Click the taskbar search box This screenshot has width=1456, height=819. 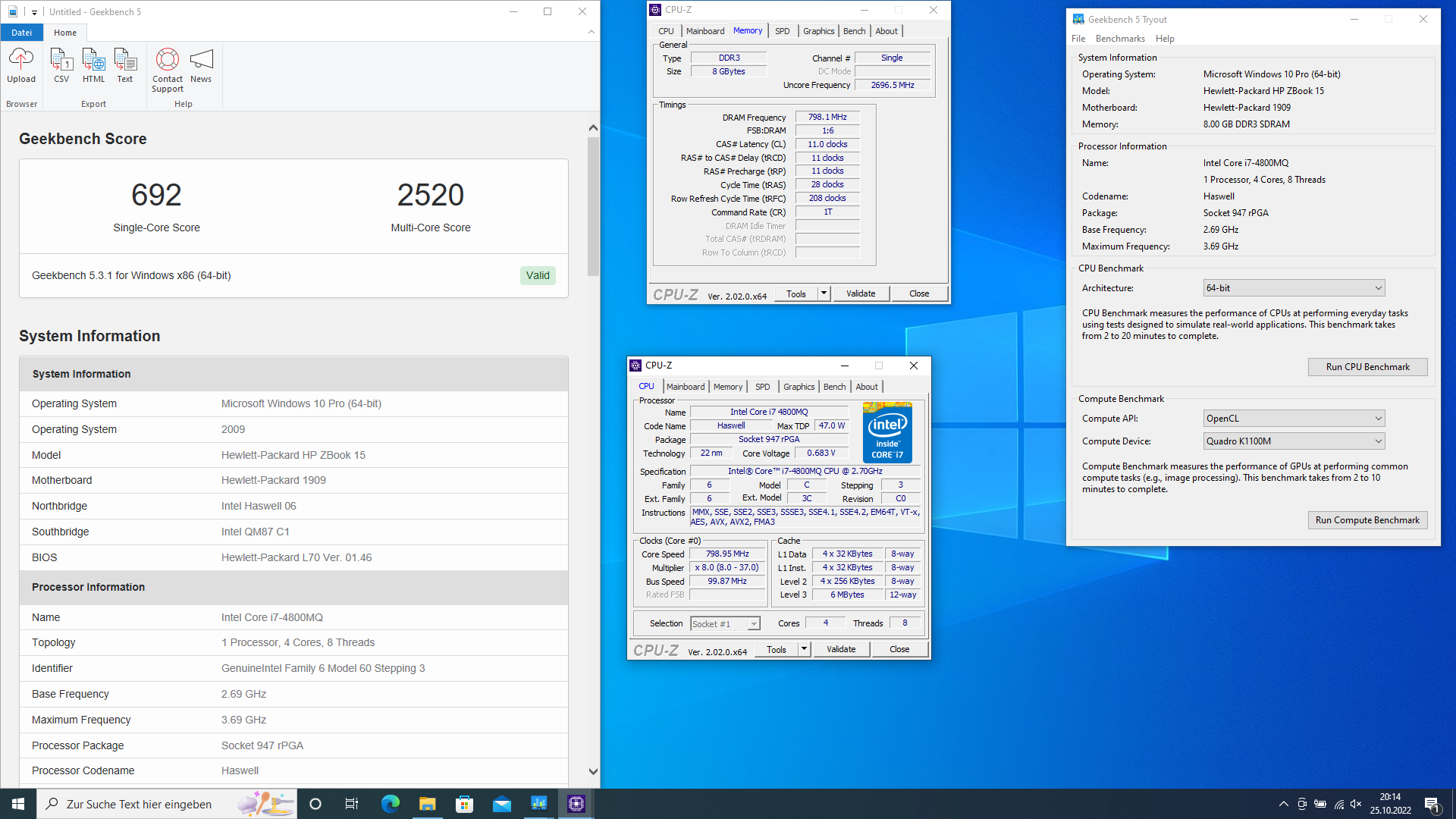click(x=166, y=804)
